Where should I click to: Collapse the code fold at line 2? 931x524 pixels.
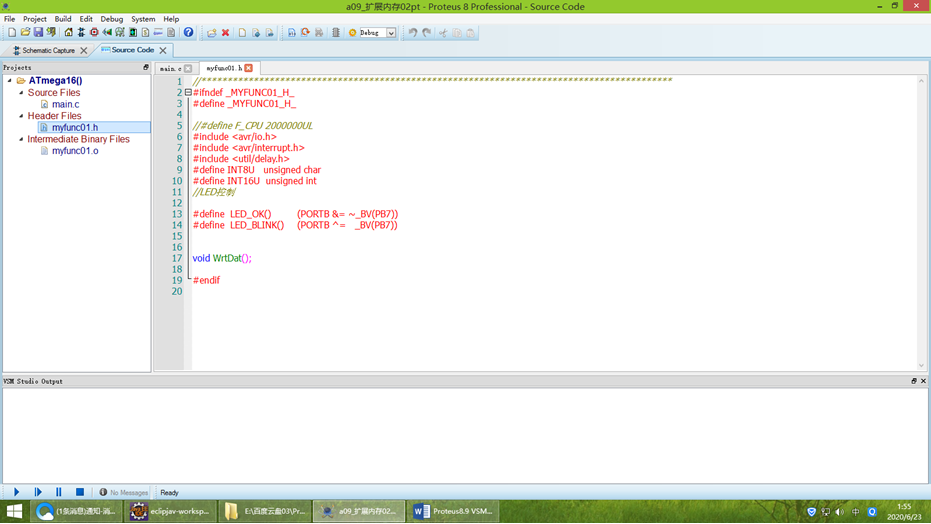point(188,92)
